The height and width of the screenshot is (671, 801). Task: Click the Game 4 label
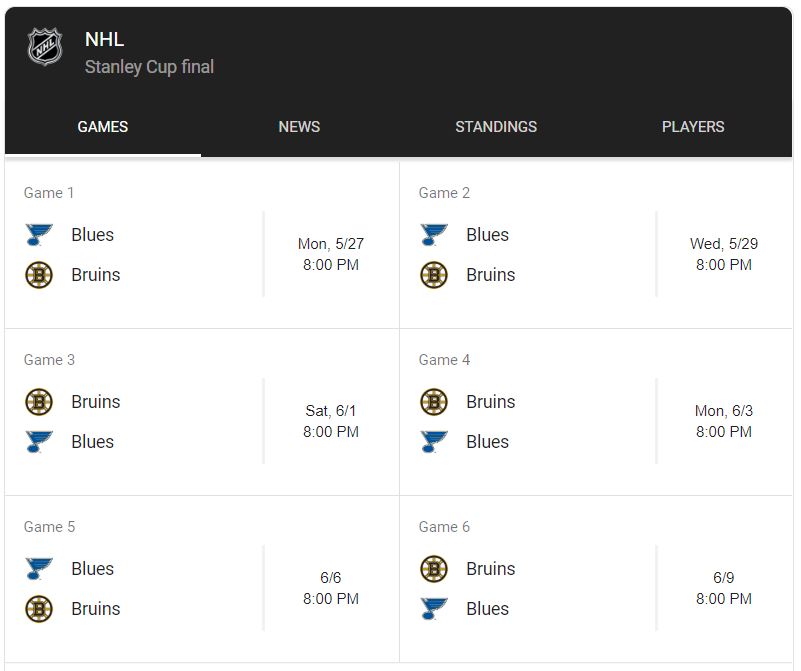pyautogui.click(x=444, y=360)
